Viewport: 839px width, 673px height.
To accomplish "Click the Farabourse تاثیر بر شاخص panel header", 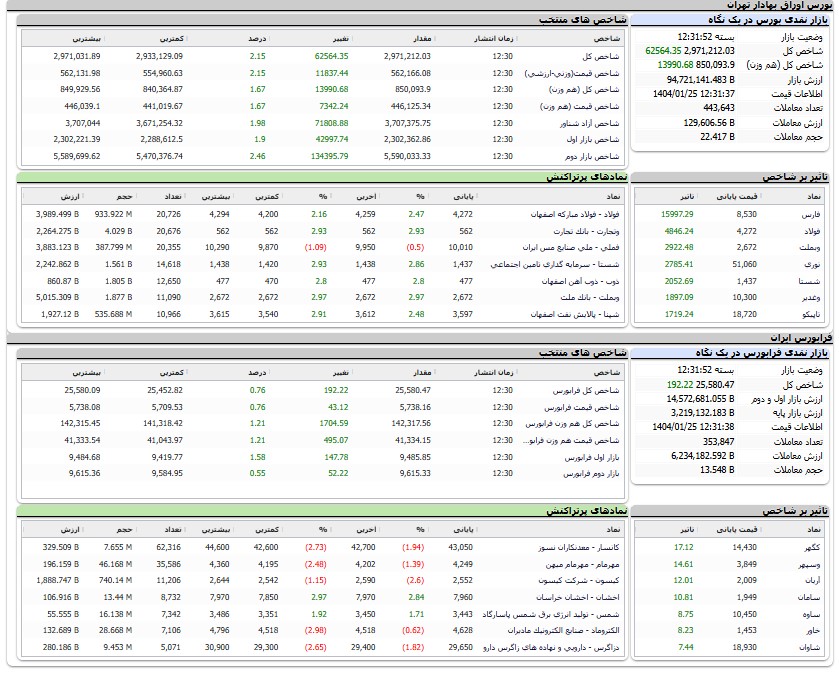I will coord(795,511).
